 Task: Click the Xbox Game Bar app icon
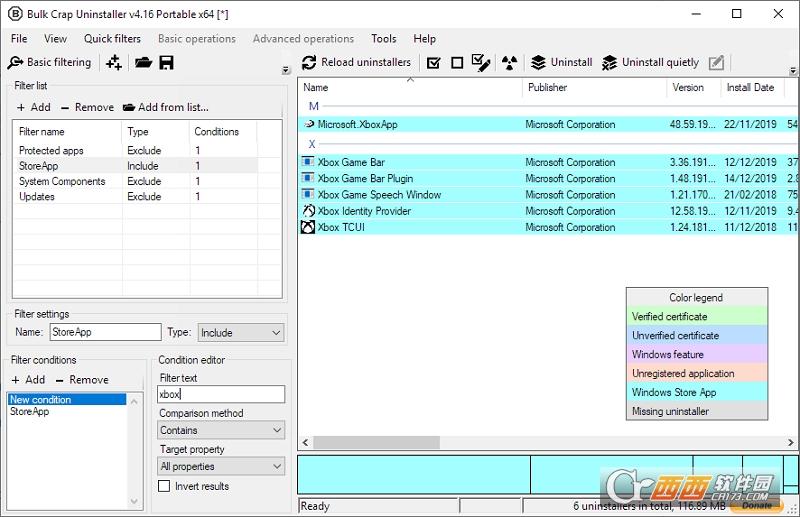[308, 162]
